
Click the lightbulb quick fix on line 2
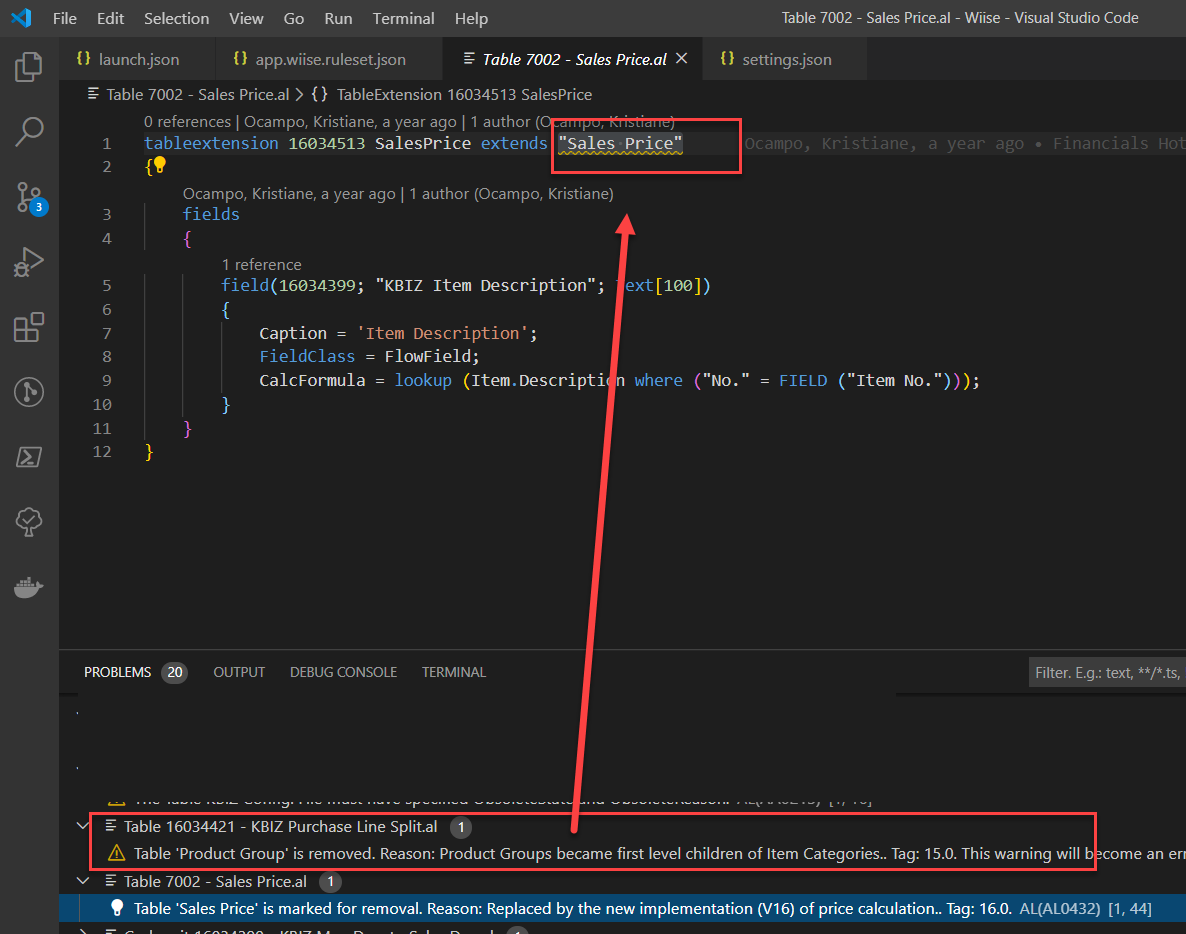(160, 165)
